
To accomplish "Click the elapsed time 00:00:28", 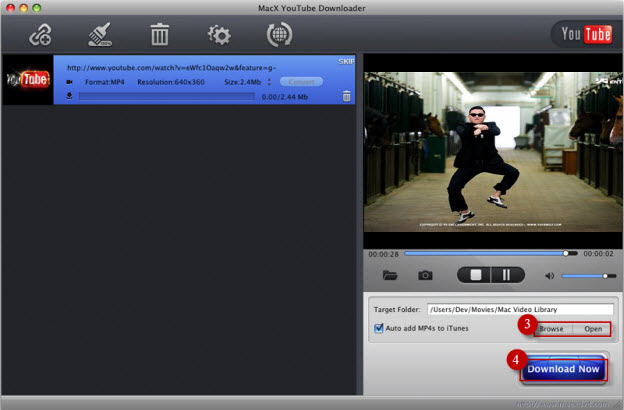I will (383, 254).
